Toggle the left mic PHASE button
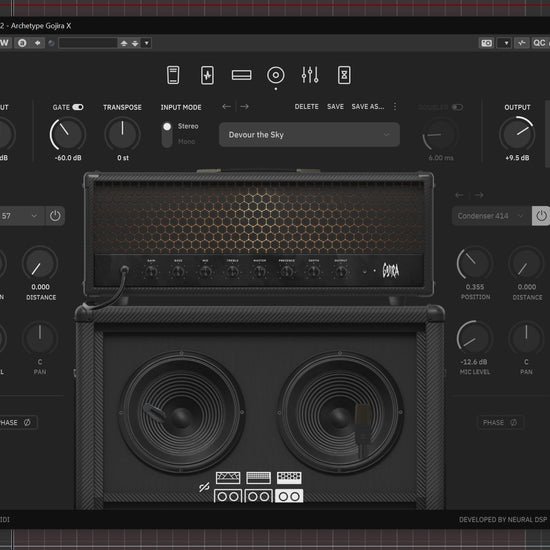 [17, 423]
